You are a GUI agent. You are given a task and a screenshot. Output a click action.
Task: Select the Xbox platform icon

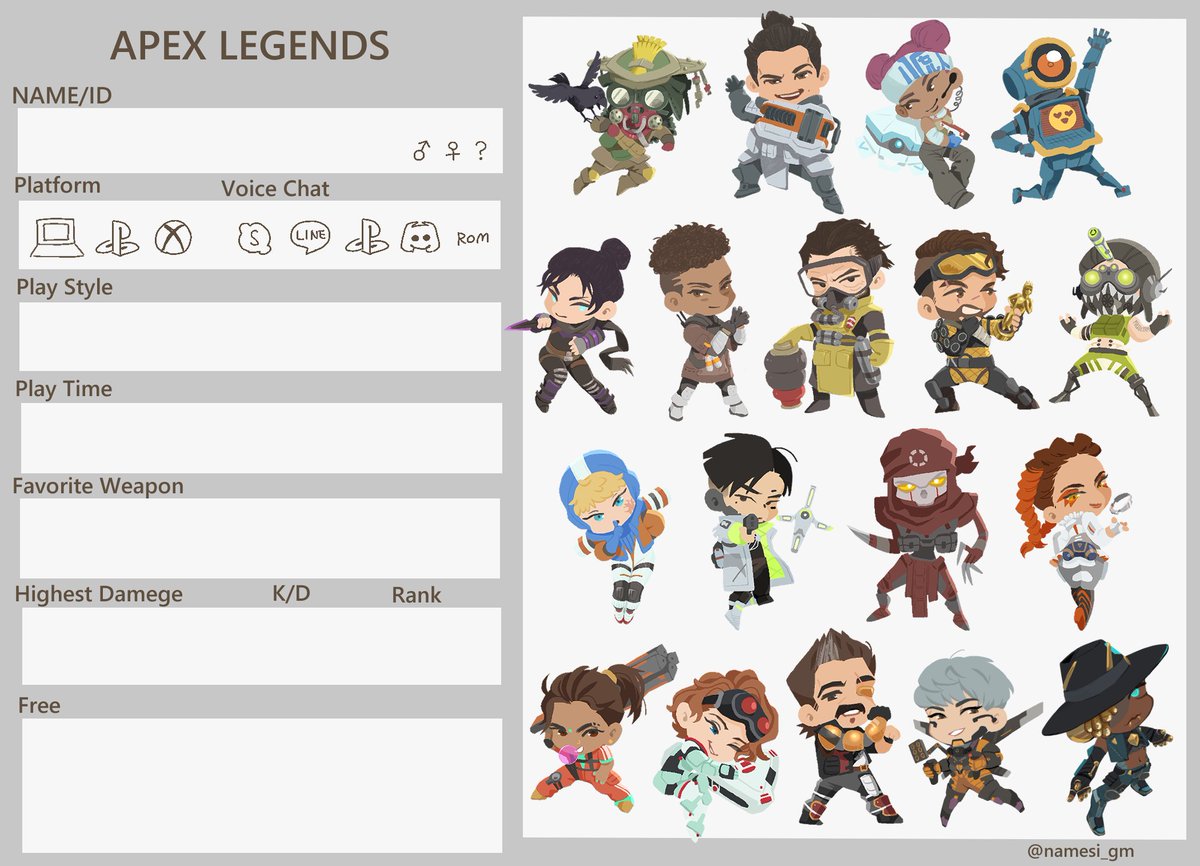(x=173, y=238)
